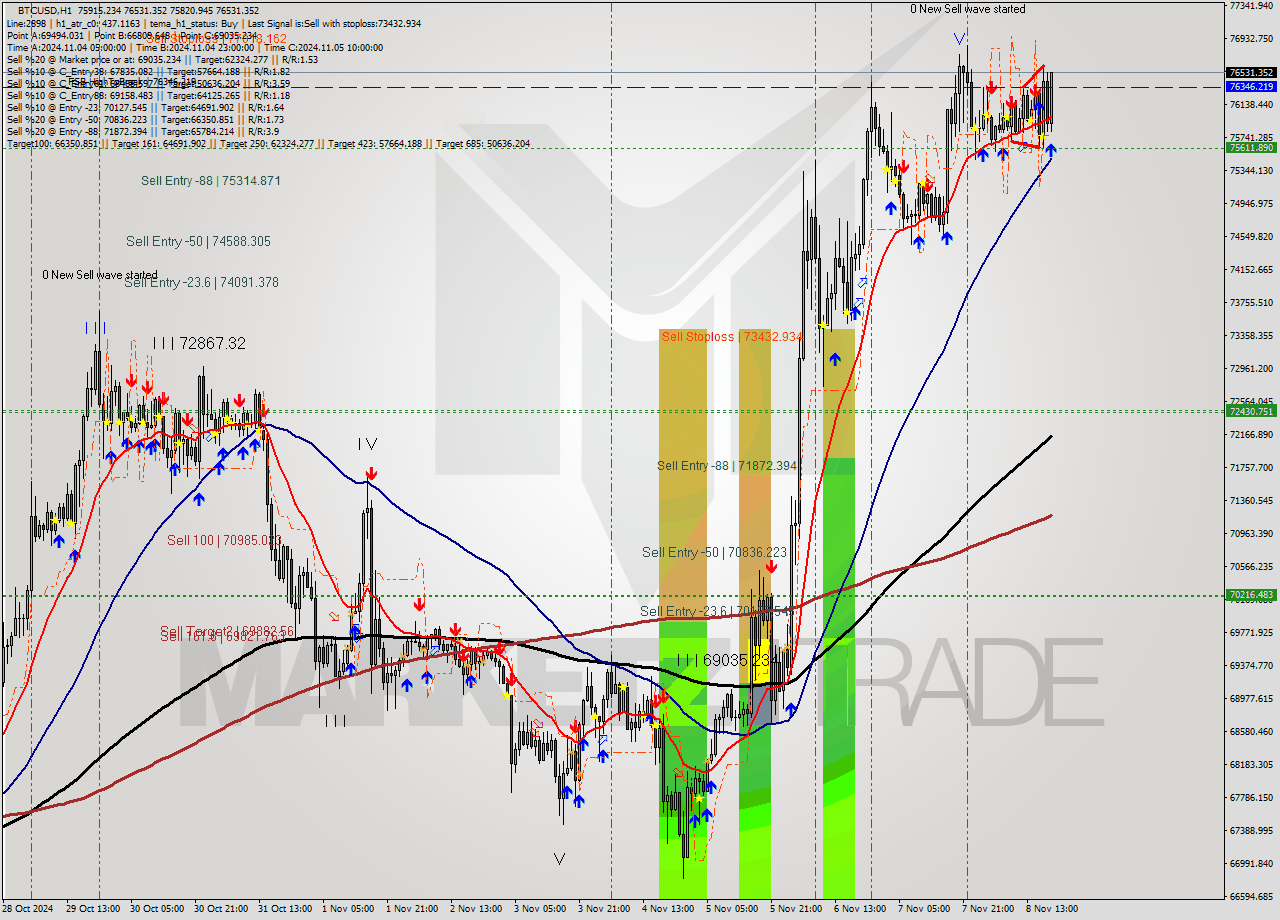This screenshot has width=1280, height=920.
Task: Click the green level tag 72430.751
Action: coord(1251,411)
